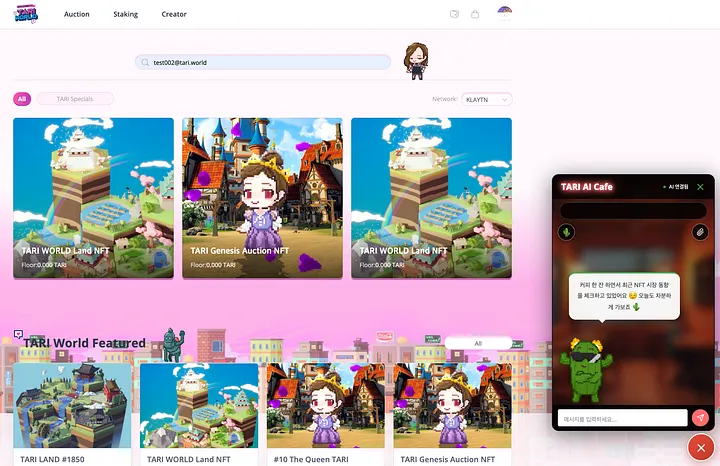Select the TARI Specials filter
The width and height of the screenshot is (720, 466).
pyautogui.click(x=75, y=99)
